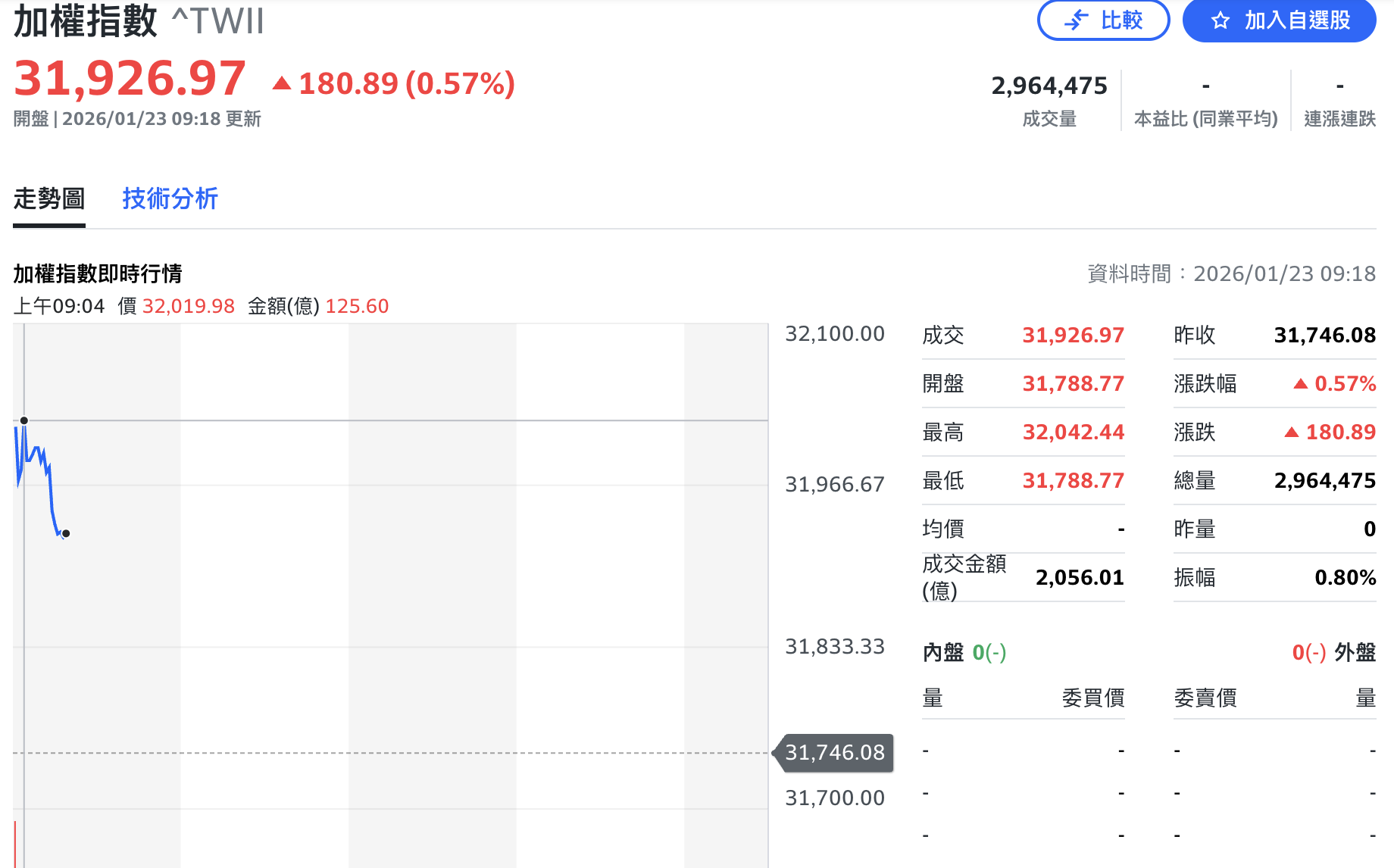Click the black dot at the chart start

point(24,421)
